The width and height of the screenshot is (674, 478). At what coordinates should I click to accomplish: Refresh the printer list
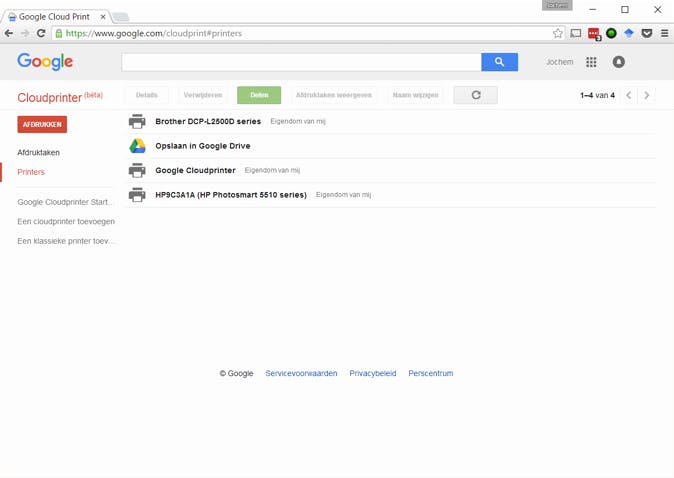tap(475, 95)
